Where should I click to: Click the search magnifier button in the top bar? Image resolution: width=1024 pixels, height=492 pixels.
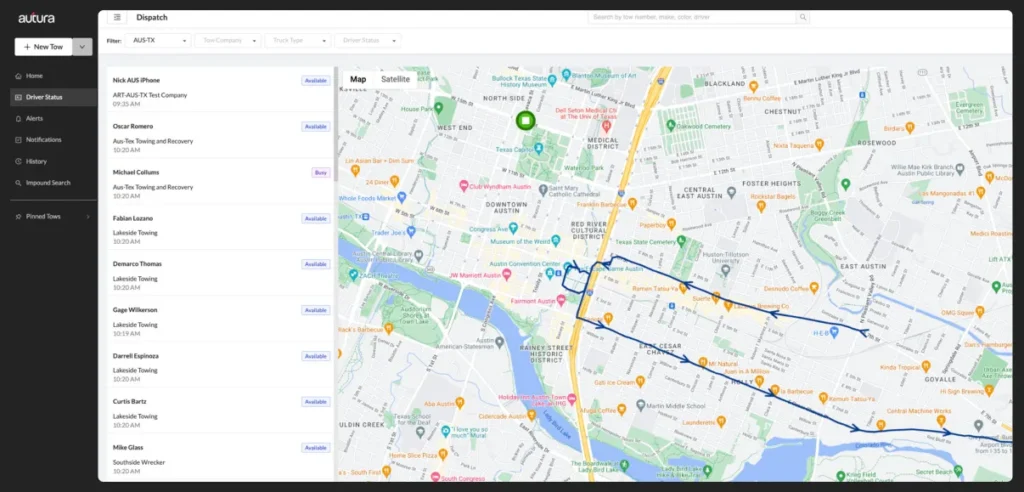[x=803, y=17]
